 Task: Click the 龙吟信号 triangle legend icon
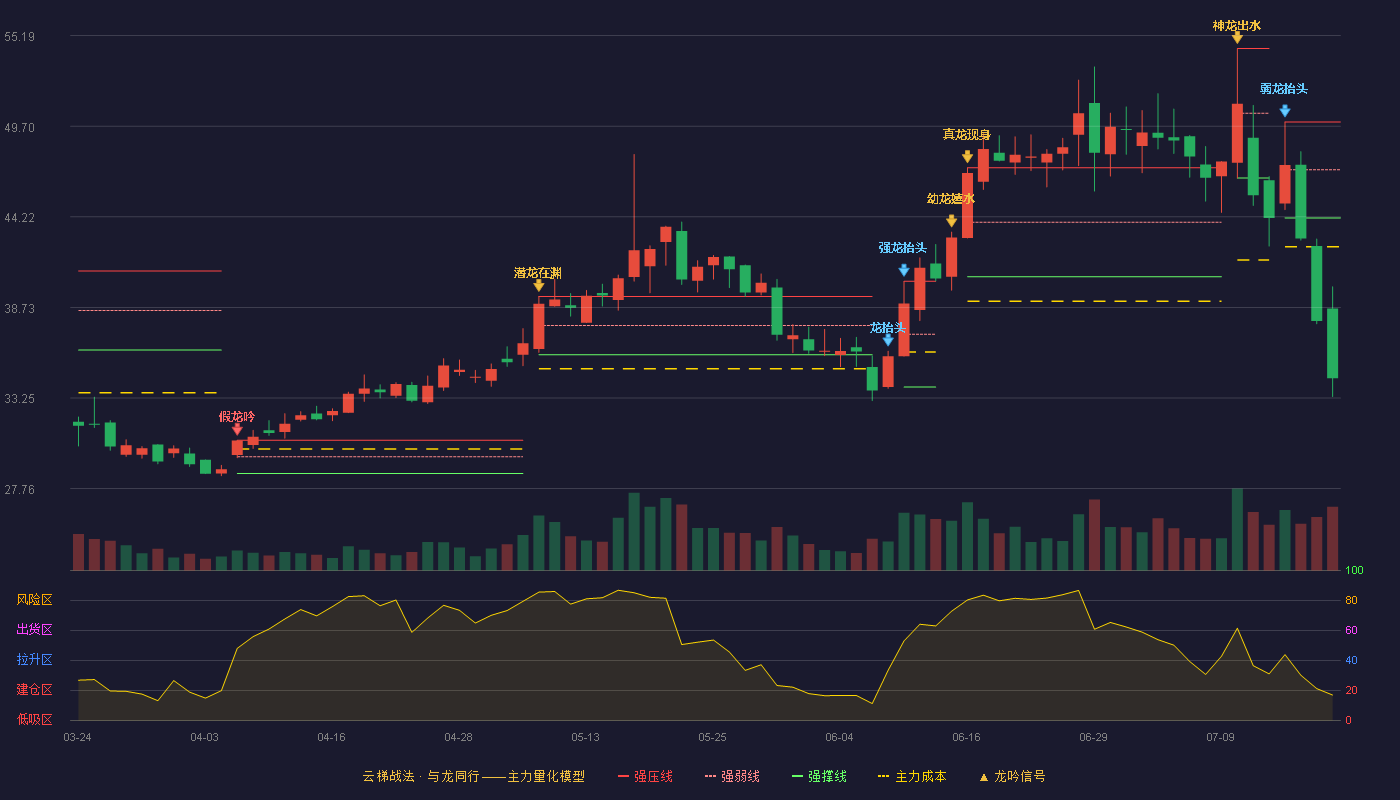click(x=984, y=777)
